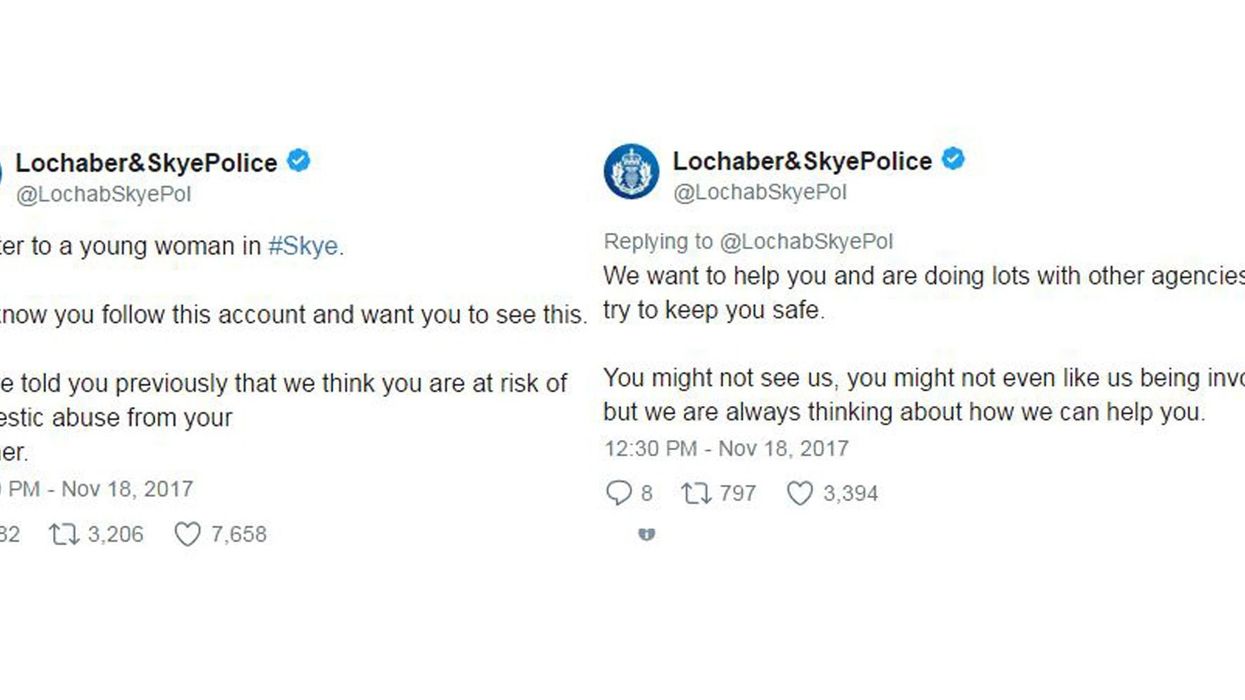Click Lochaber&SkyePolice name on right tweet
This screenshot has width=1245, height=700.
[802, 160]
